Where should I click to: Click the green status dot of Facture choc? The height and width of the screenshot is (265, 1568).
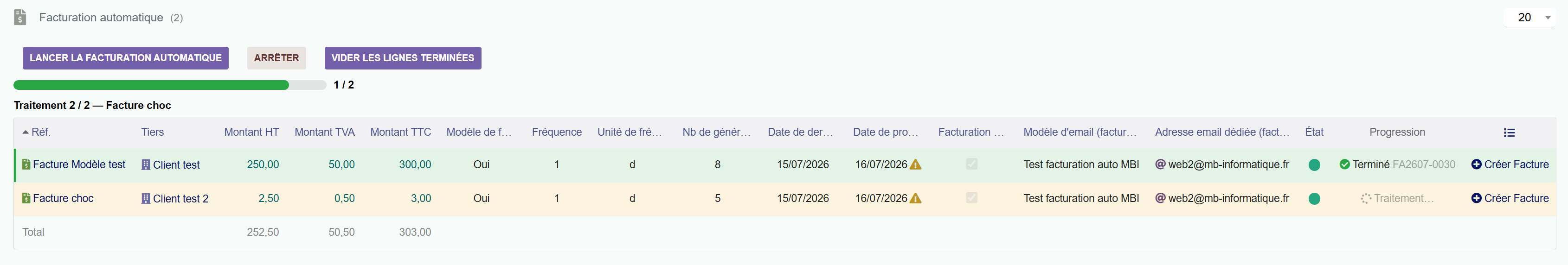click(1314, 199)
